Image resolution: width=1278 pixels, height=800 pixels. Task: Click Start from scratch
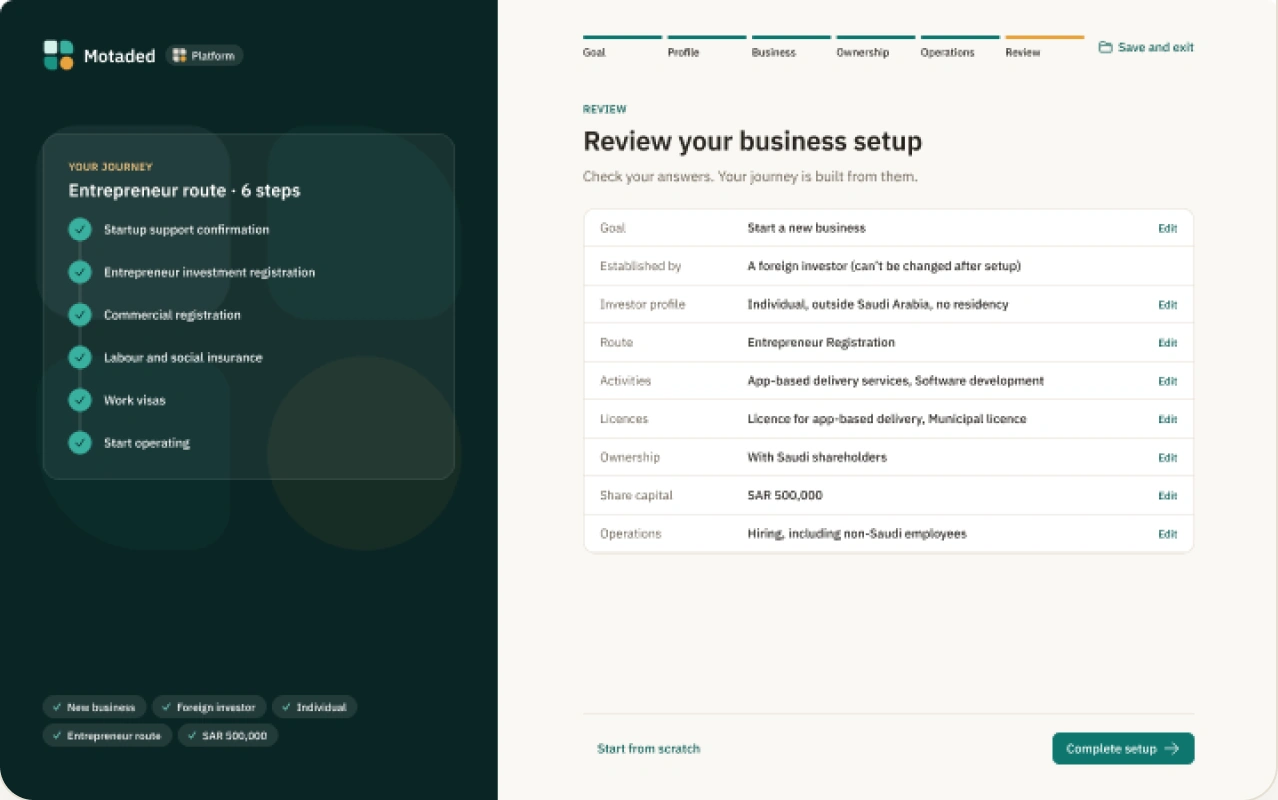point(648,748)
